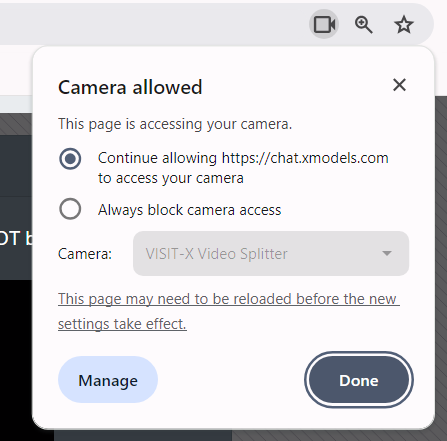Click the Done button
Viewport: 447px width, 441px height.
[359, 380]
